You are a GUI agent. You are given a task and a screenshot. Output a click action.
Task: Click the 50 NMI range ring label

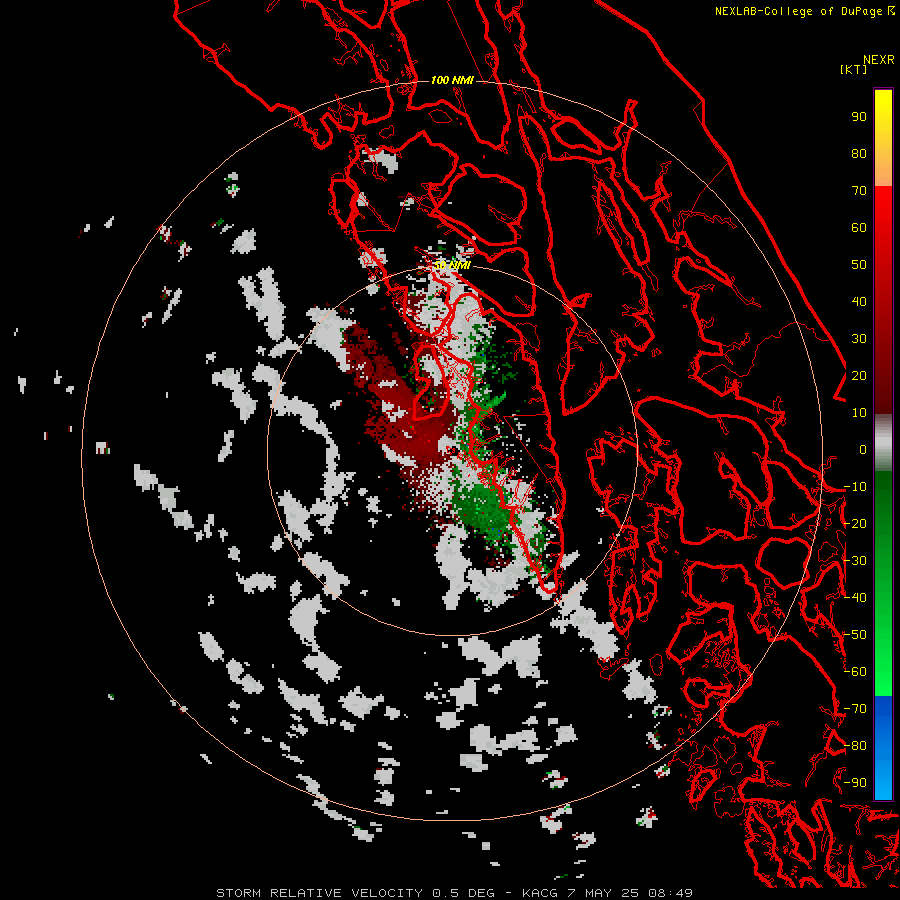coord(452,265)
